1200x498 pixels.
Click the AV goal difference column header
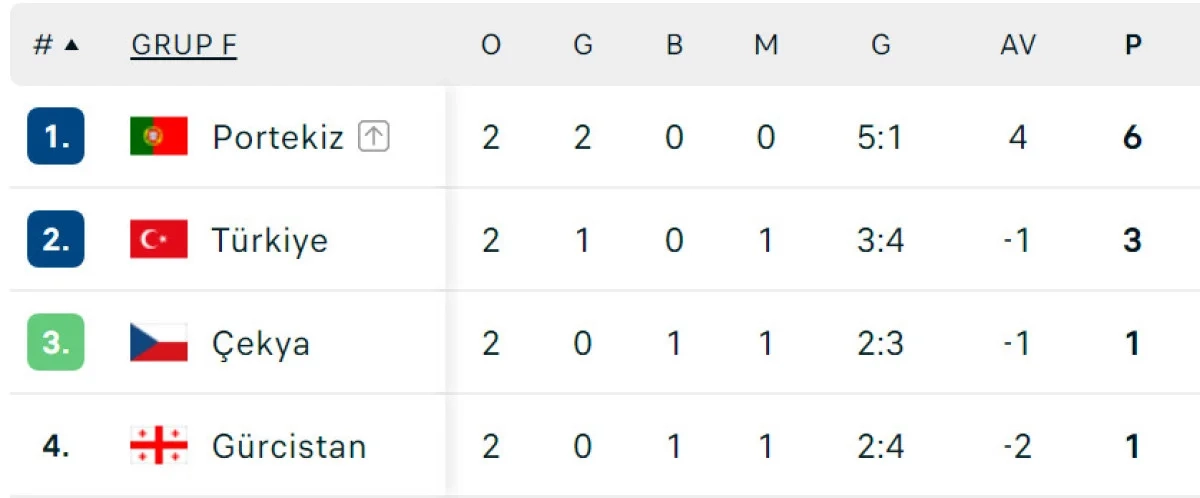tap(1018, 45)
